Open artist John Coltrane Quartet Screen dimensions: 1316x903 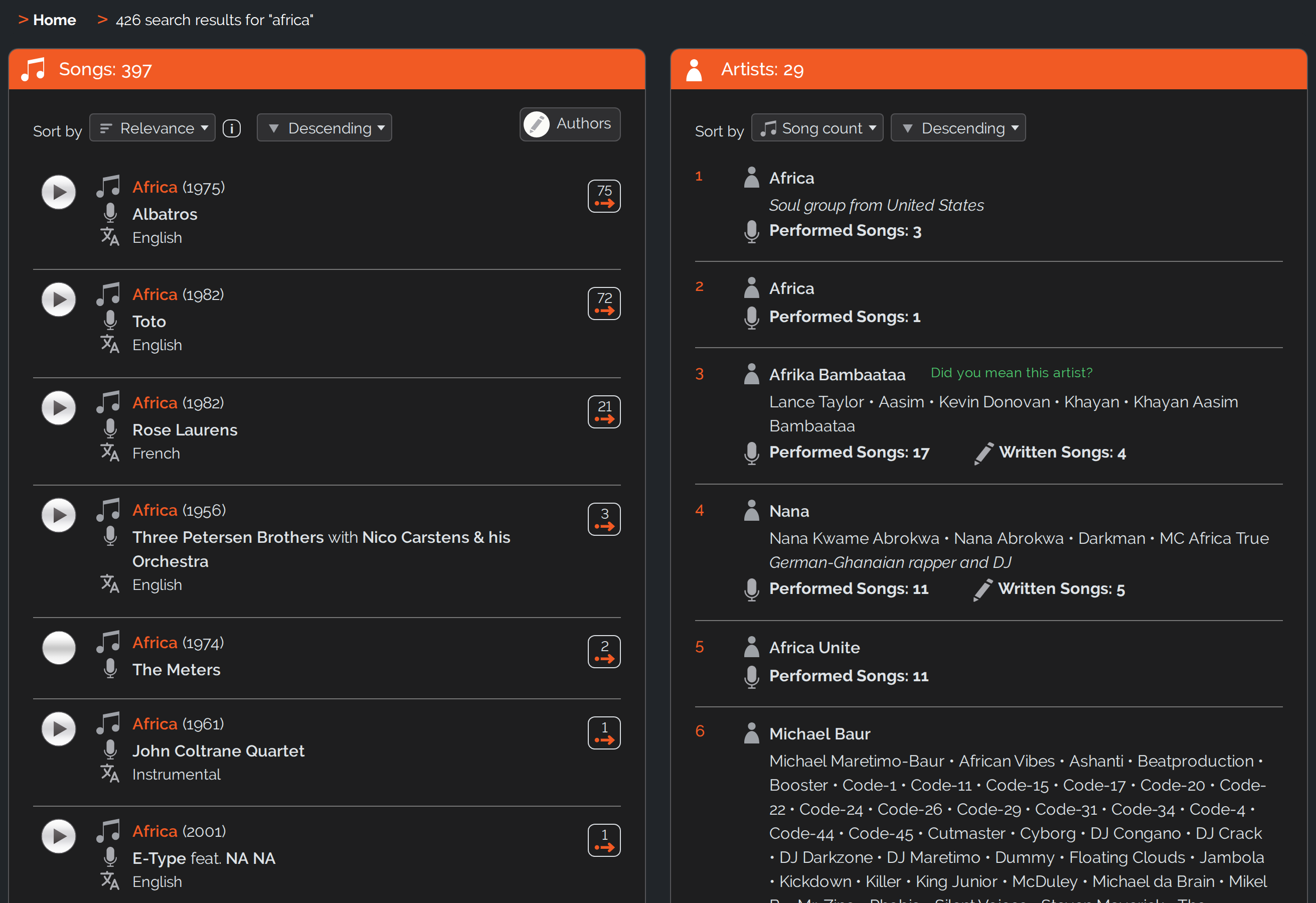[x=218, y=751]
